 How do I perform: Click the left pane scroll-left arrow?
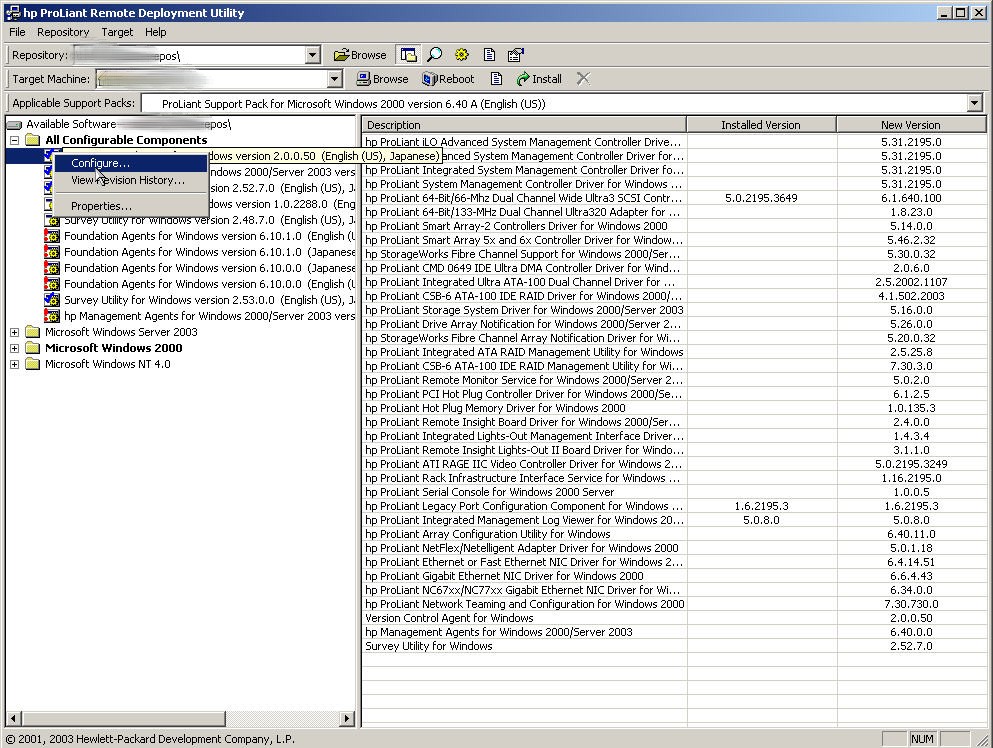(x=13, y=718)
